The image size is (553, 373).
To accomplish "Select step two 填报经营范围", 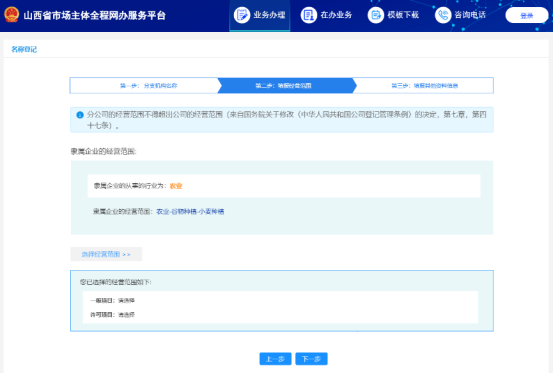I will [x=284, y=86].
